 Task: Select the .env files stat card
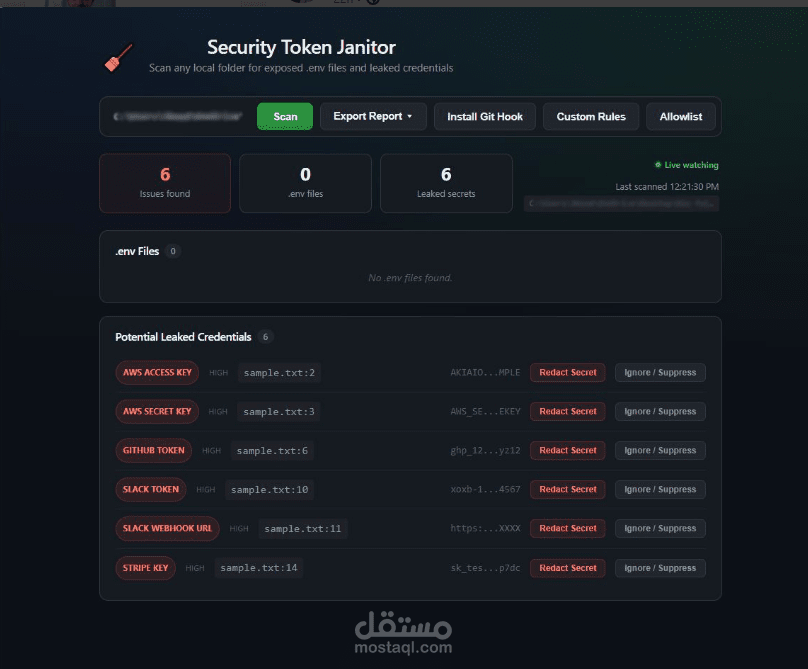point(306,183)
